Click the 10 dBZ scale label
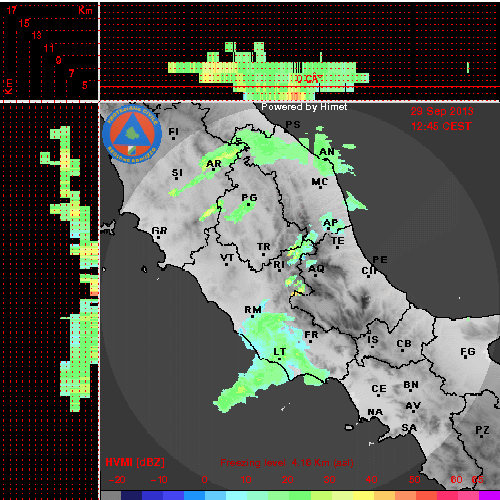Image resolution: width=500 pixels, height=500 pixels. pos(246,480)
